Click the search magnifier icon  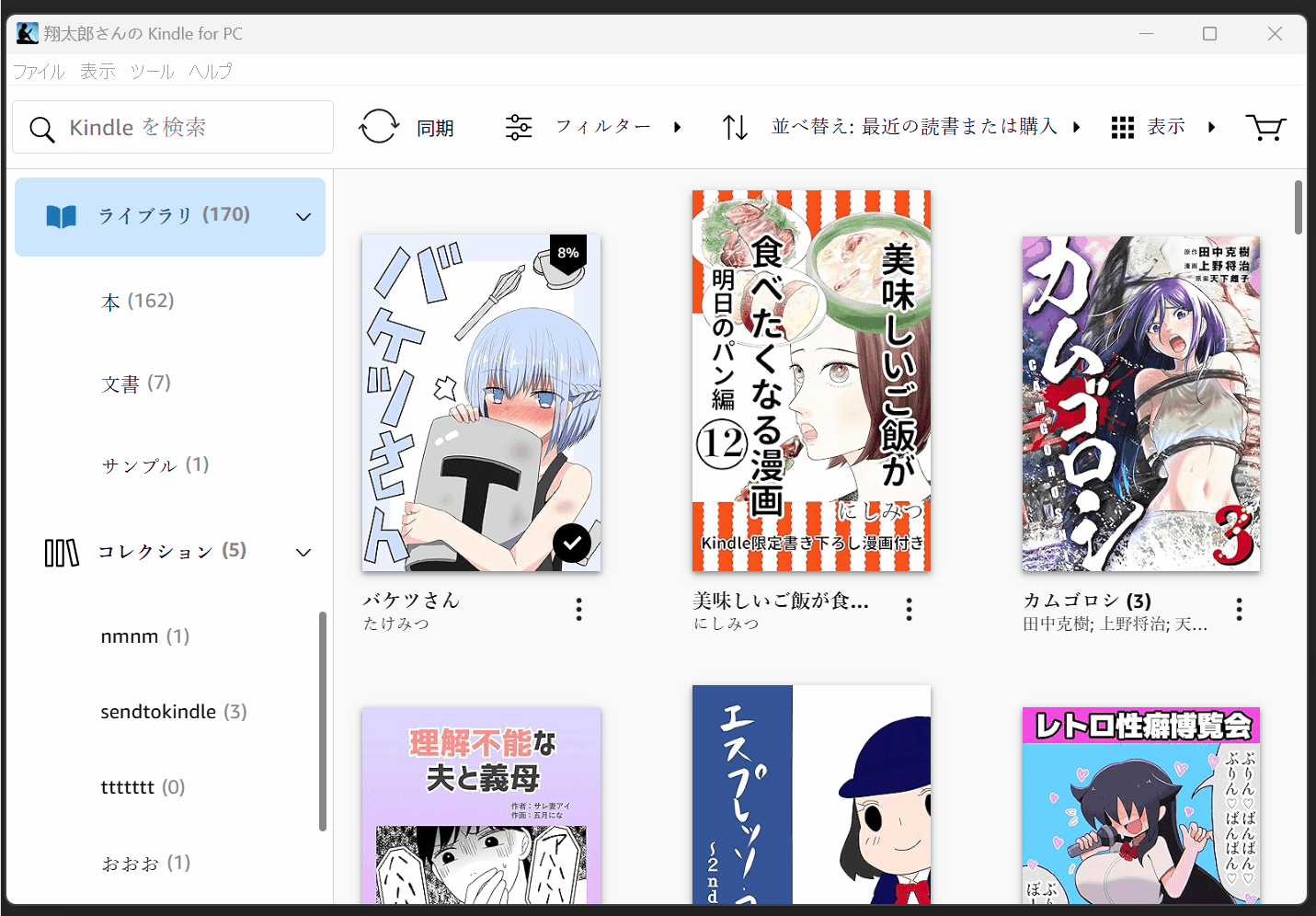coord(42,129)
